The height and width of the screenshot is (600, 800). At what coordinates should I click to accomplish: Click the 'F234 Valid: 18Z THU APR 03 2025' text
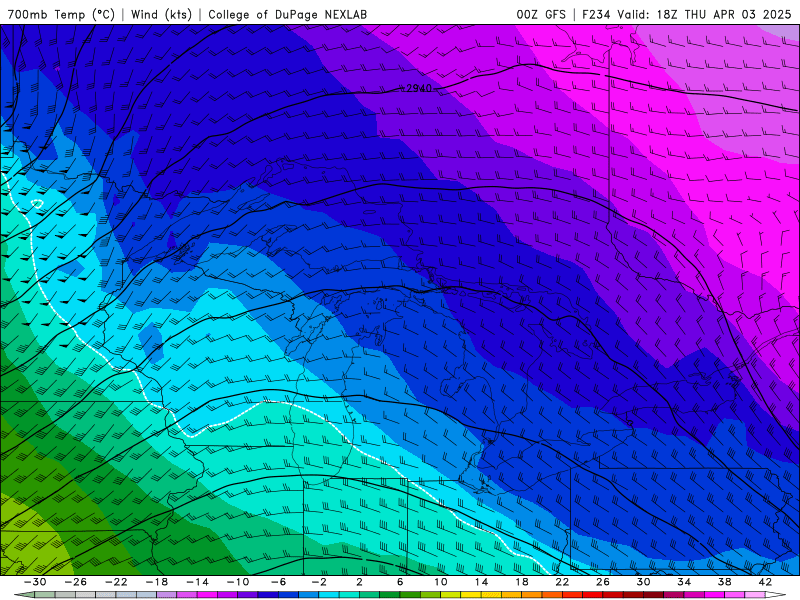[687, 14]
